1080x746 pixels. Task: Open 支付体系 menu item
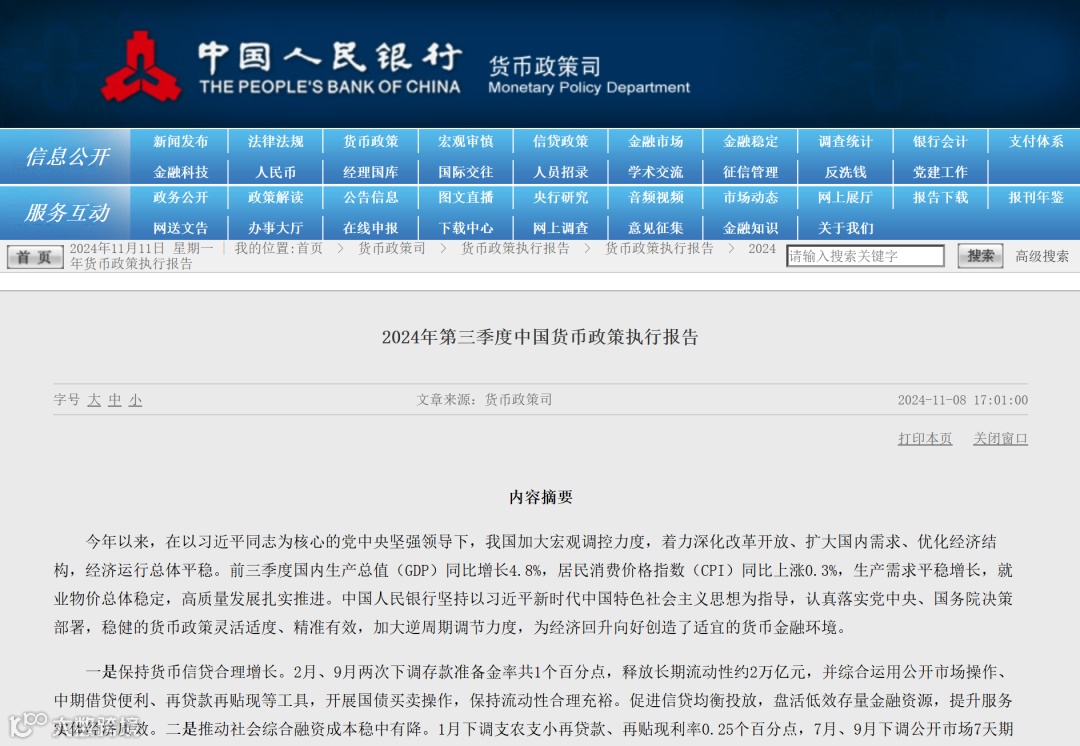(x=1036, y=141)
